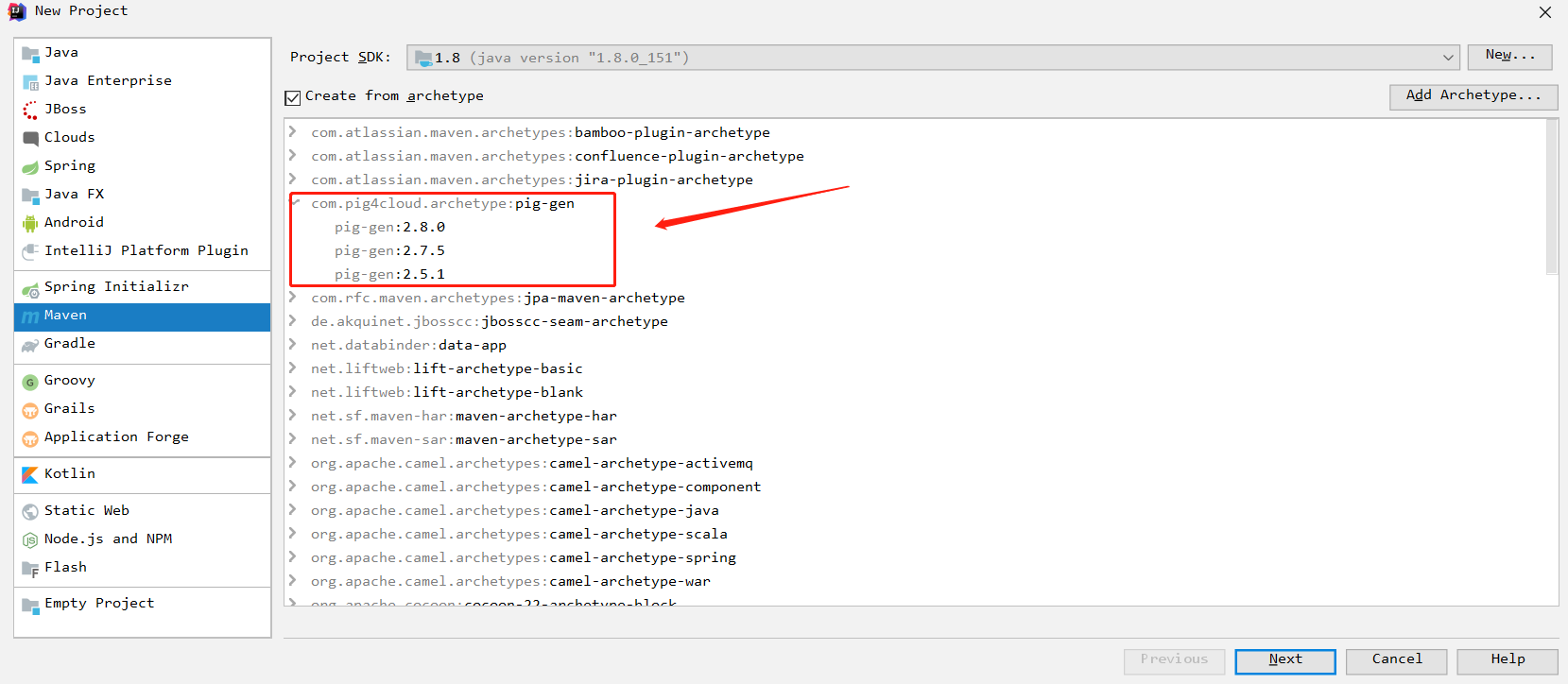Click the Java Enterprise icon
This screenshot has height=684, width=1568.
[x=30, y=82]
